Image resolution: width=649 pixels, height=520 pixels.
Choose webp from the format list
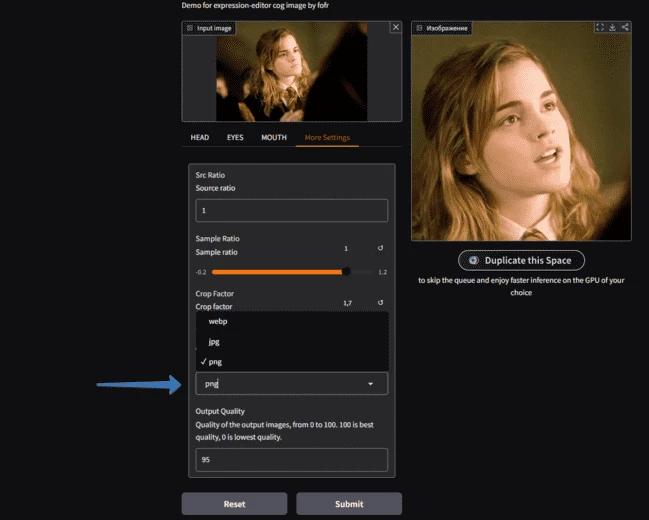click(x=292, y=321)
